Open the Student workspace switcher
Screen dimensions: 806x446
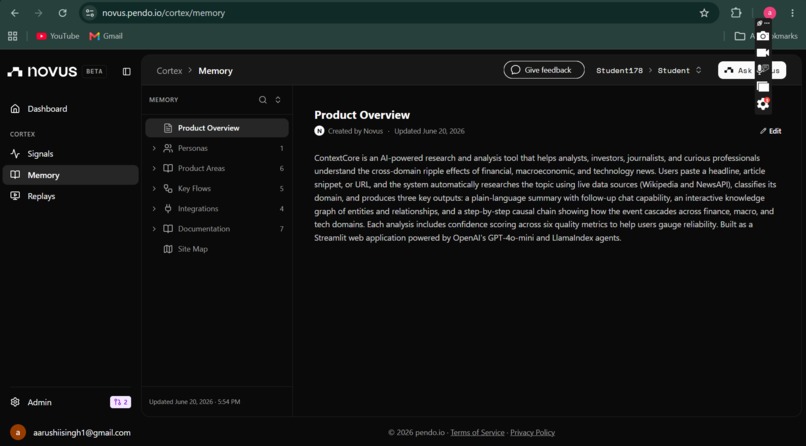click(679, 70)
